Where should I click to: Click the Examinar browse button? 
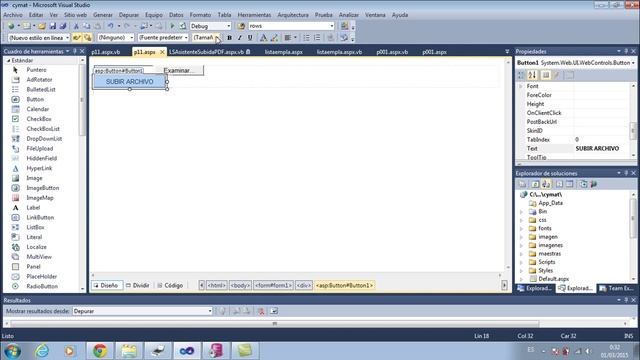pyautogui.click(x=178, y=70)
